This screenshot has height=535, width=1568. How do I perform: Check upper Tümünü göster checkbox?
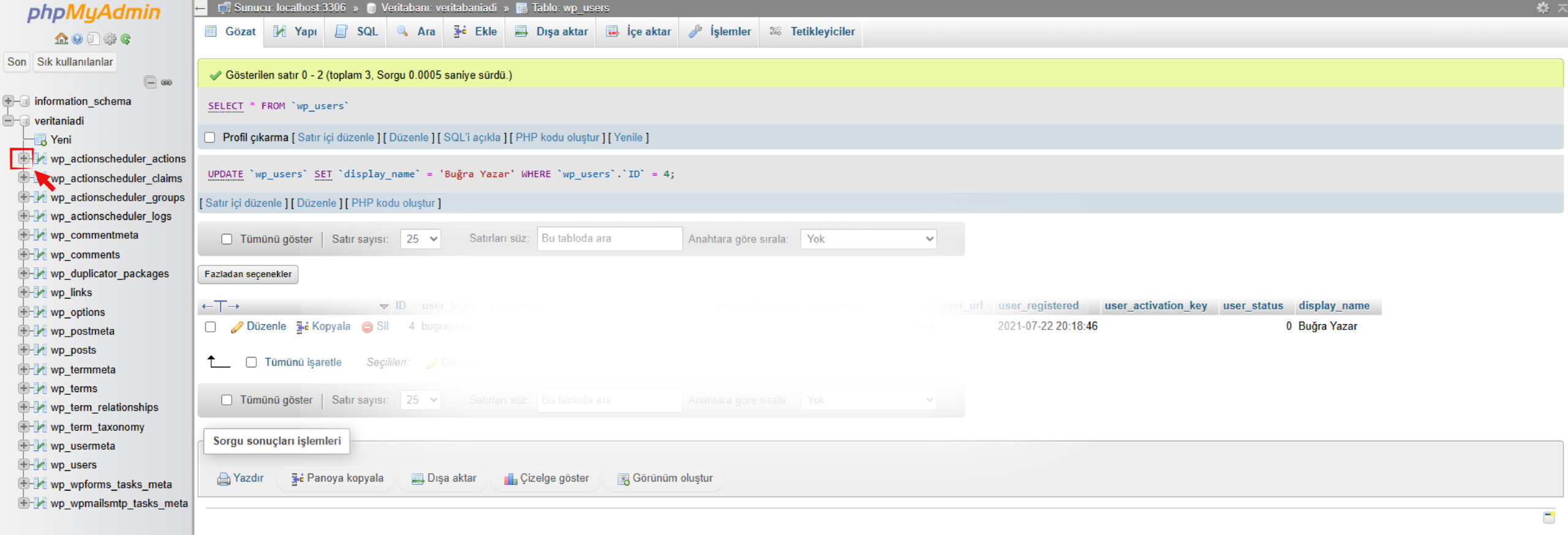[227, 239]
